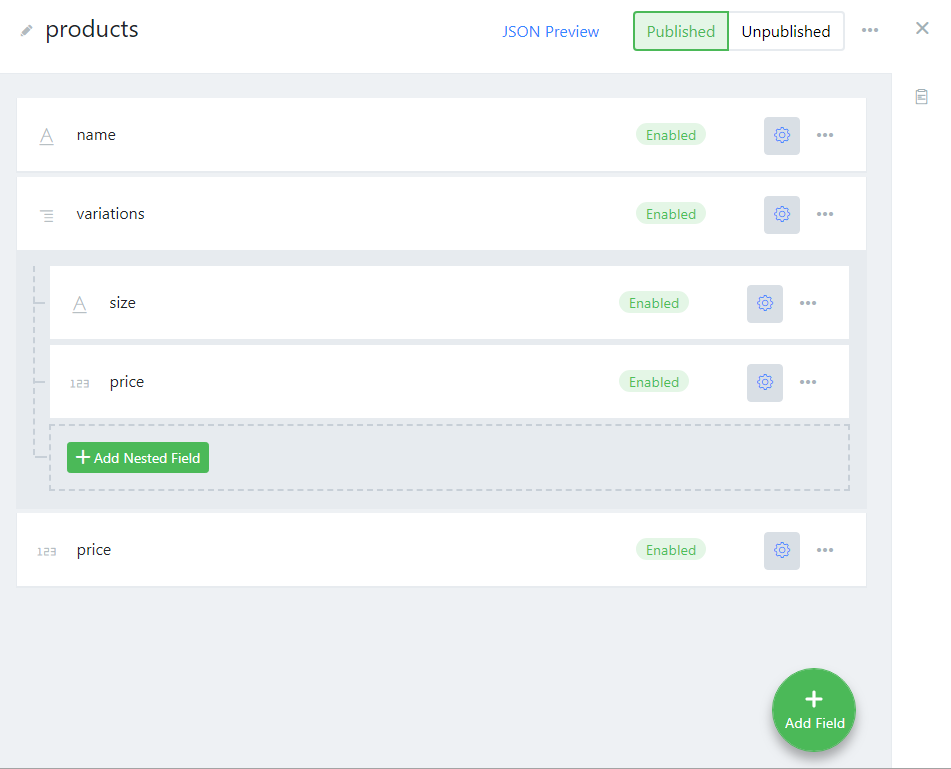
Task: Select the text type icon beside name
Action: 46,134
